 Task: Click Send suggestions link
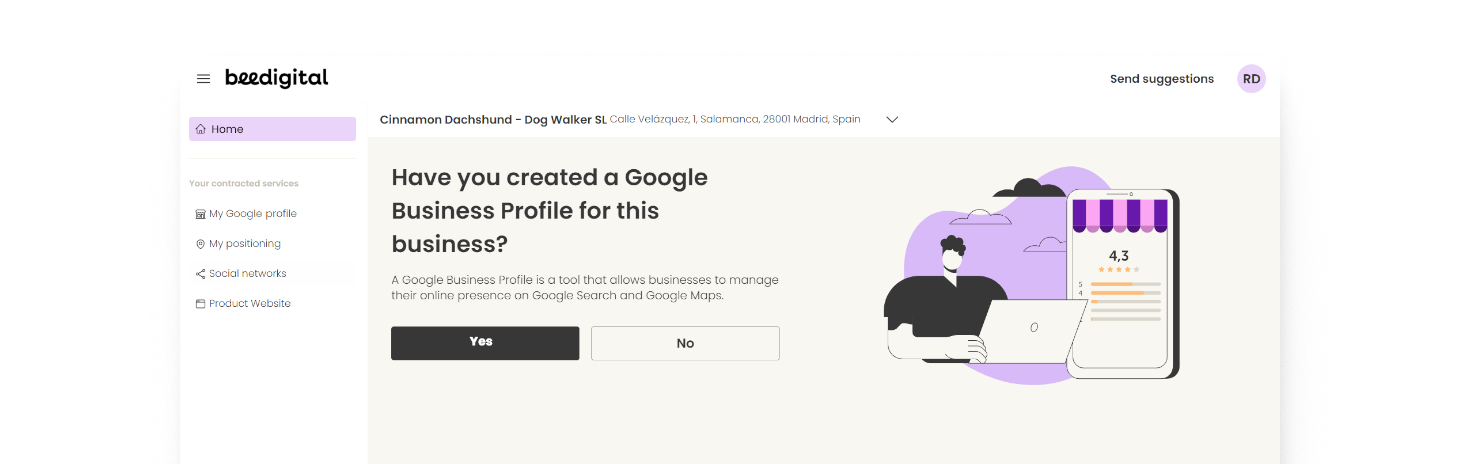click(x=1161, y=79)
